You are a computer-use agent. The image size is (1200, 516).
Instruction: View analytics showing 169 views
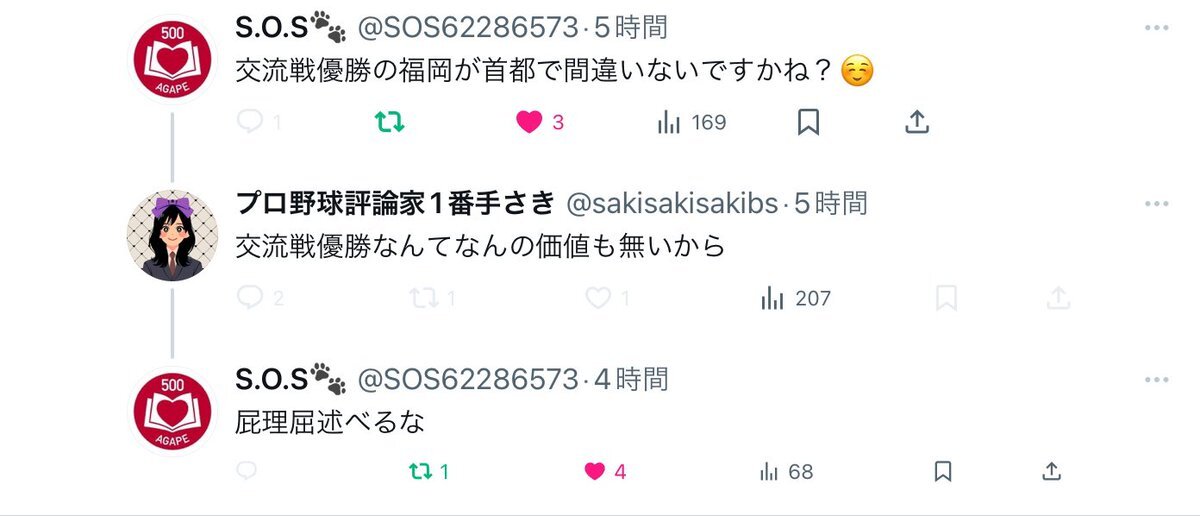click(x=691, y=123)
